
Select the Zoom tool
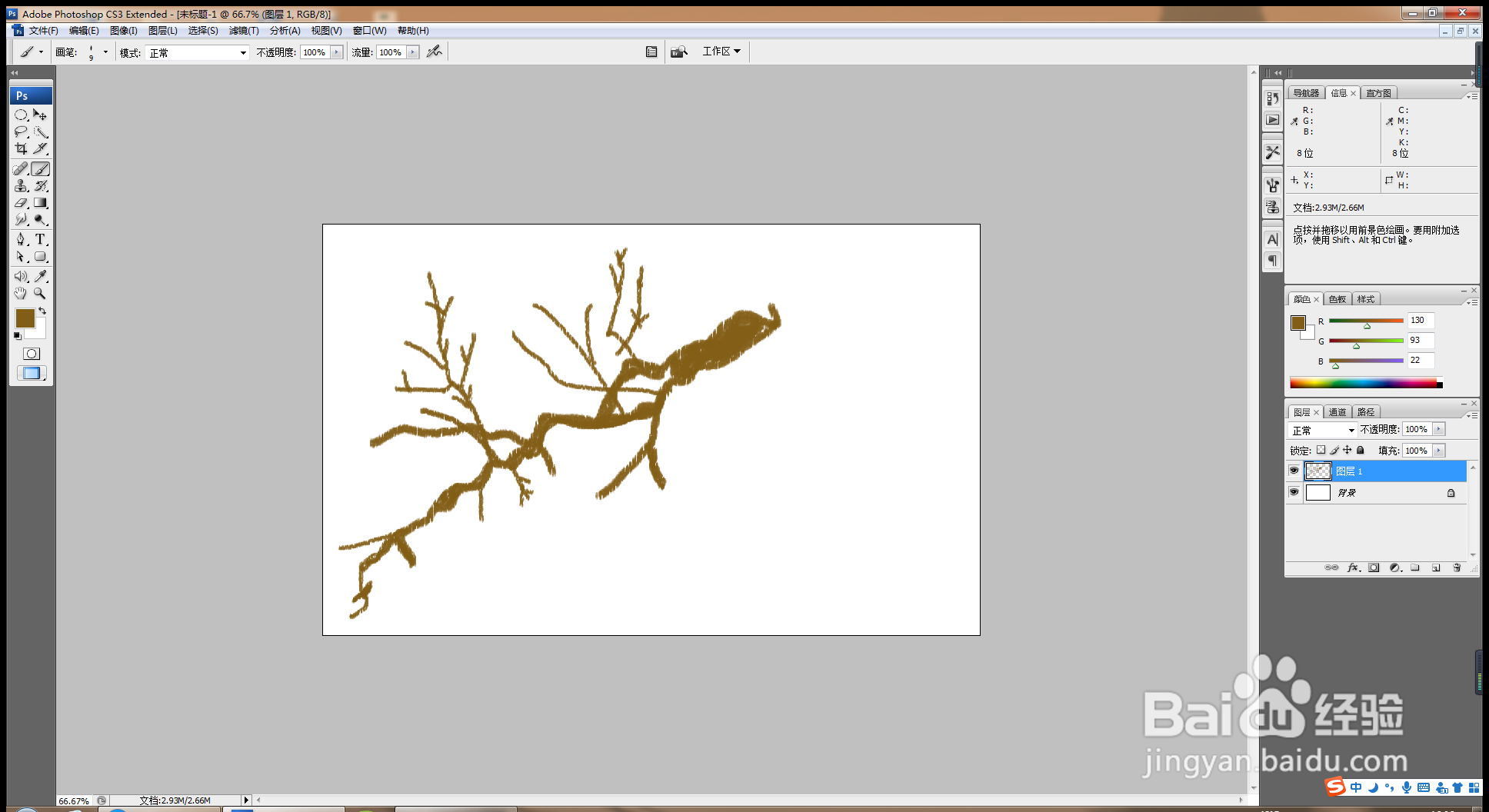(41, 293)
